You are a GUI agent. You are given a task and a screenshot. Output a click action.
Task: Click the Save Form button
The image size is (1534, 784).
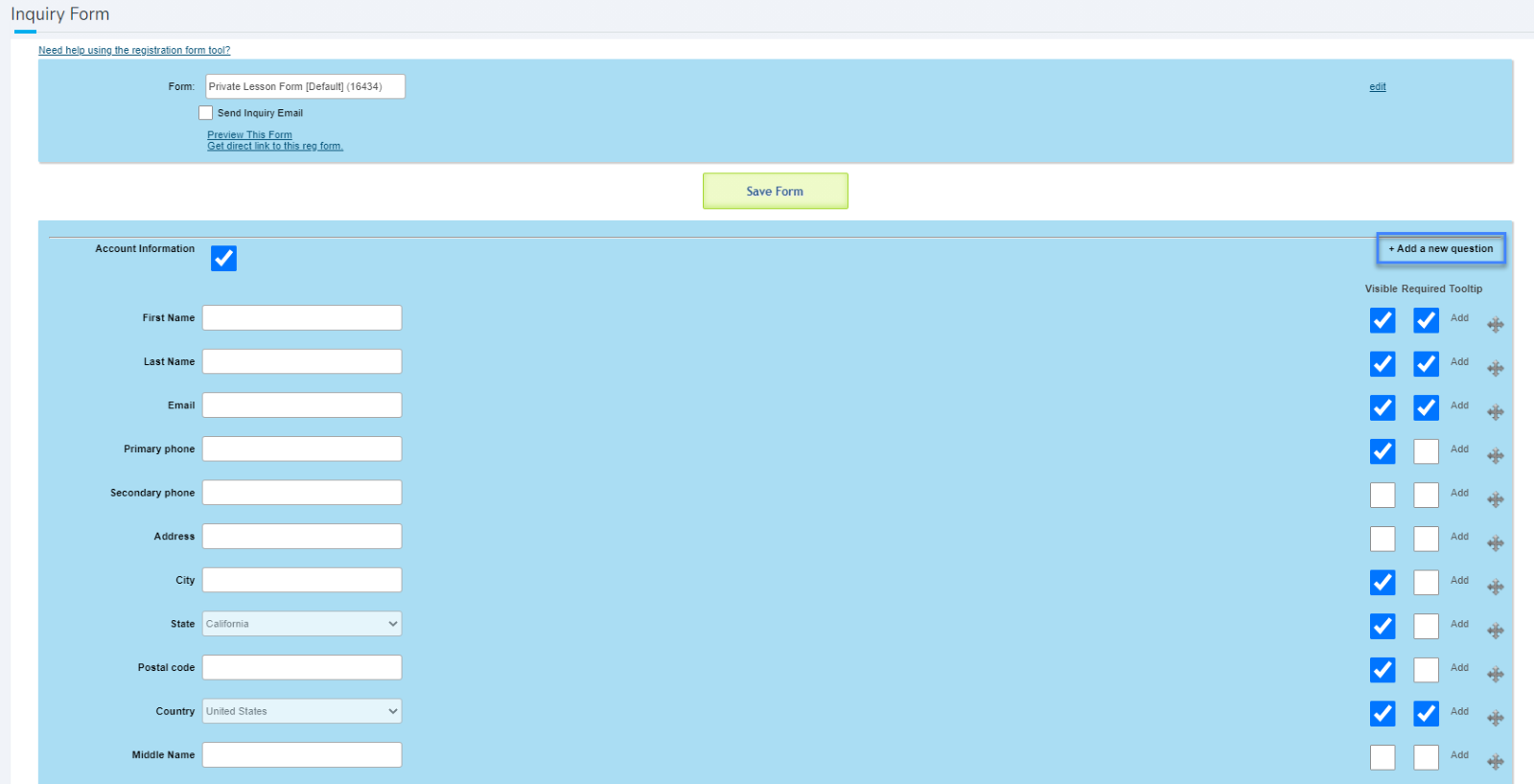776,191
